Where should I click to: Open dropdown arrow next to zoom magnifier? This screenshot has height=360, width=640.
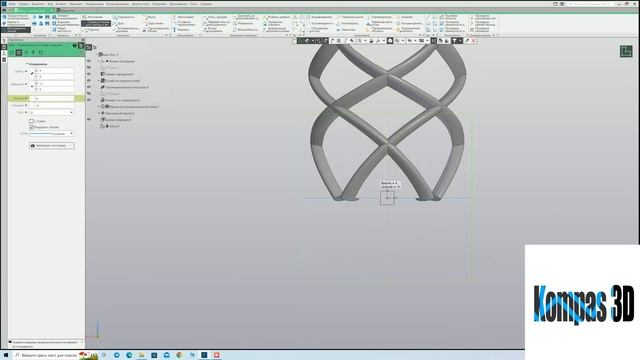click(365, 41)
